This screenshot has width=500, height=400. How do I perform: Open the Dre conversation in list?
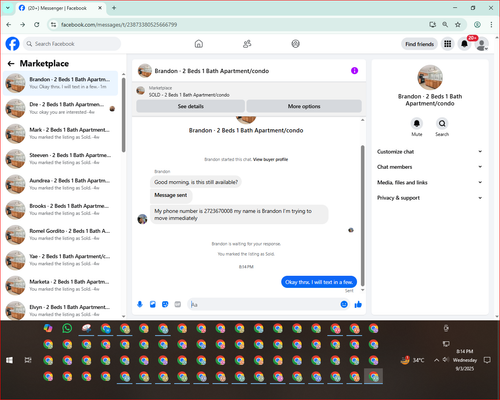(61, 108)
